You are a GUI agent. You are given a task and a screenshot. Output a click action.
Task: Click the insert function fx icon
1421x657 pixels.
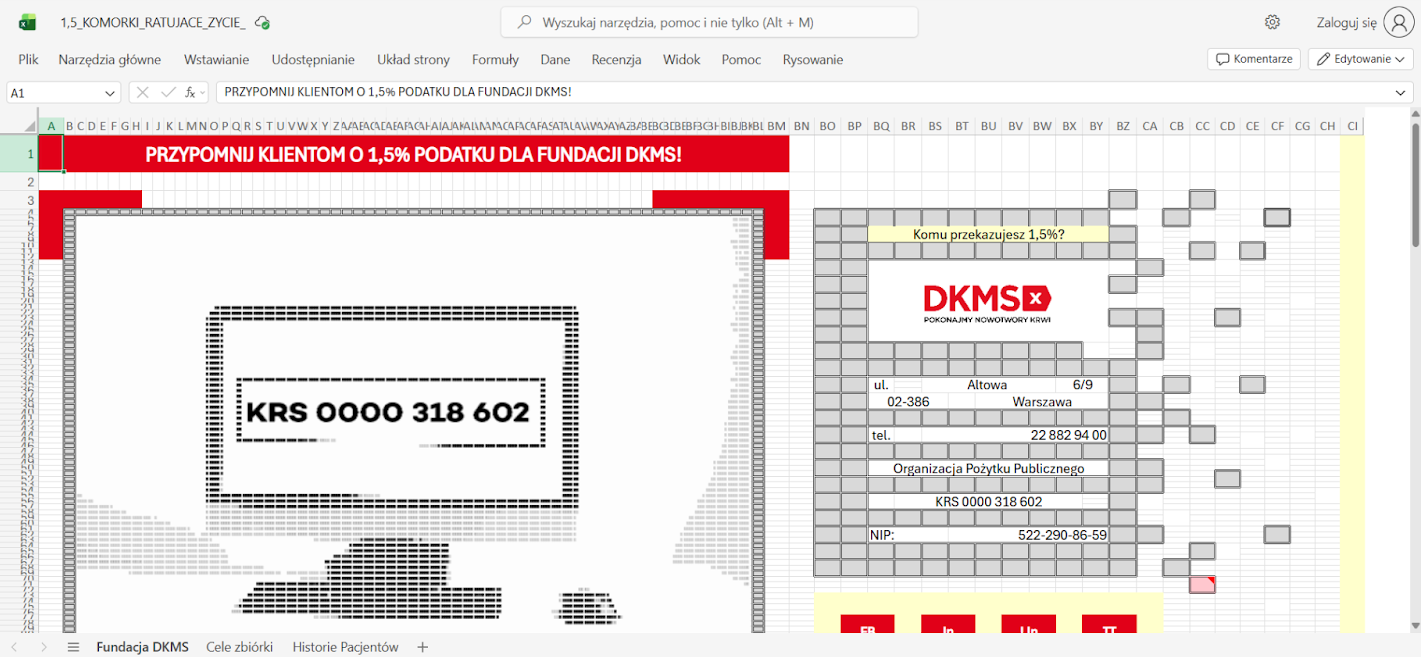tap(190, 92)
